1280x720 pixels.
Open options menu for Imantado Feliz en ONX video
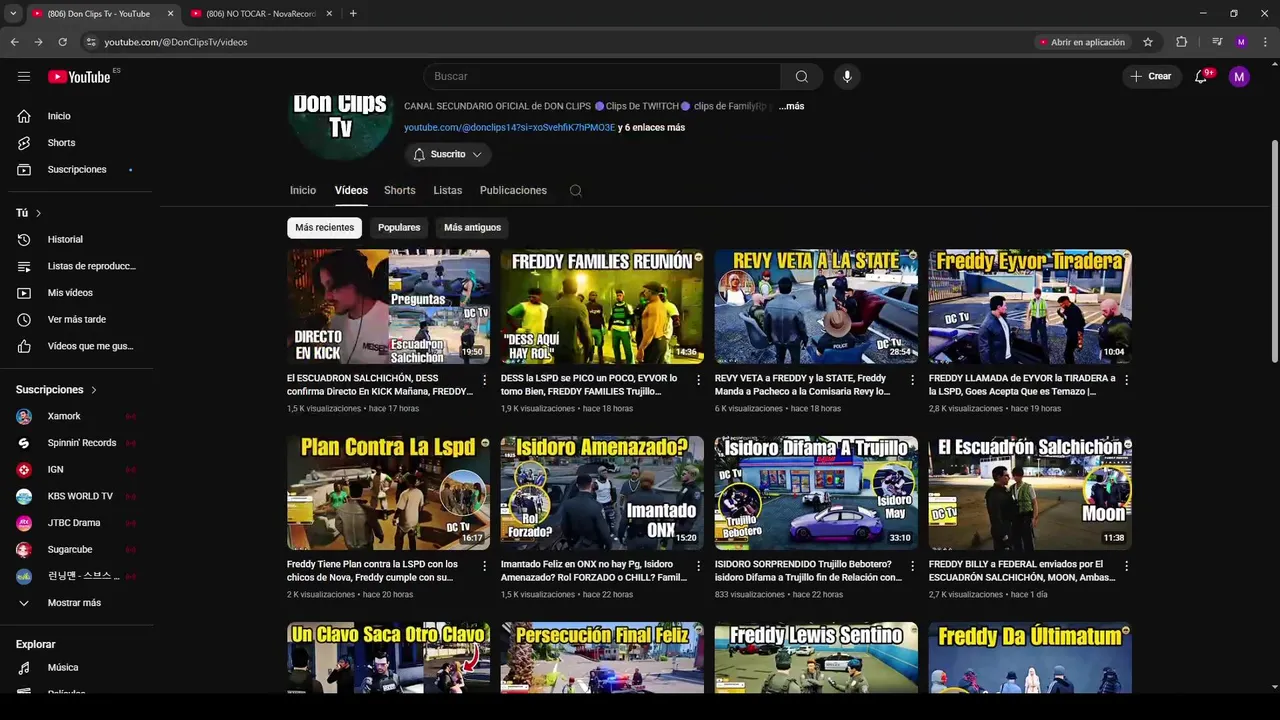(x=698, y=566)
